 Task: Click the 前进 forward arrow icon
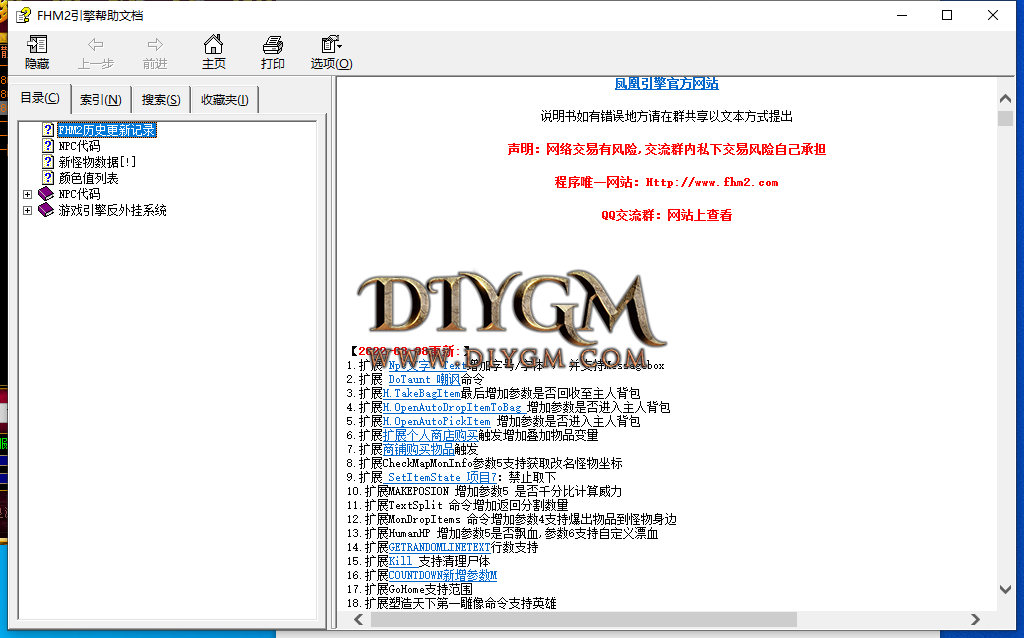point(155,44)
